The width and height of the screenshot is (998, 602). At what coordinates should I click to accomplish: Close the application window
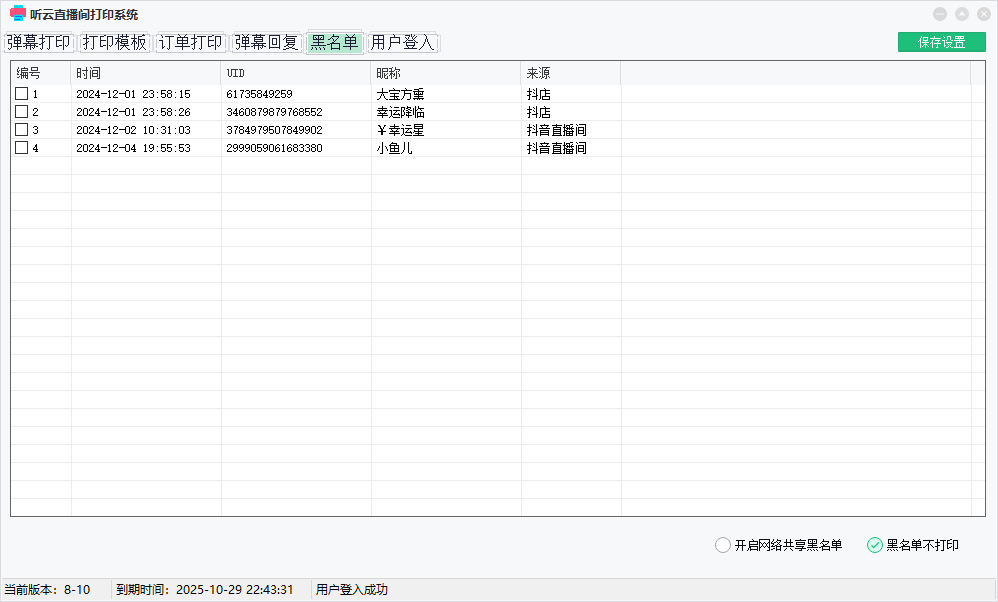coord(982,14)
